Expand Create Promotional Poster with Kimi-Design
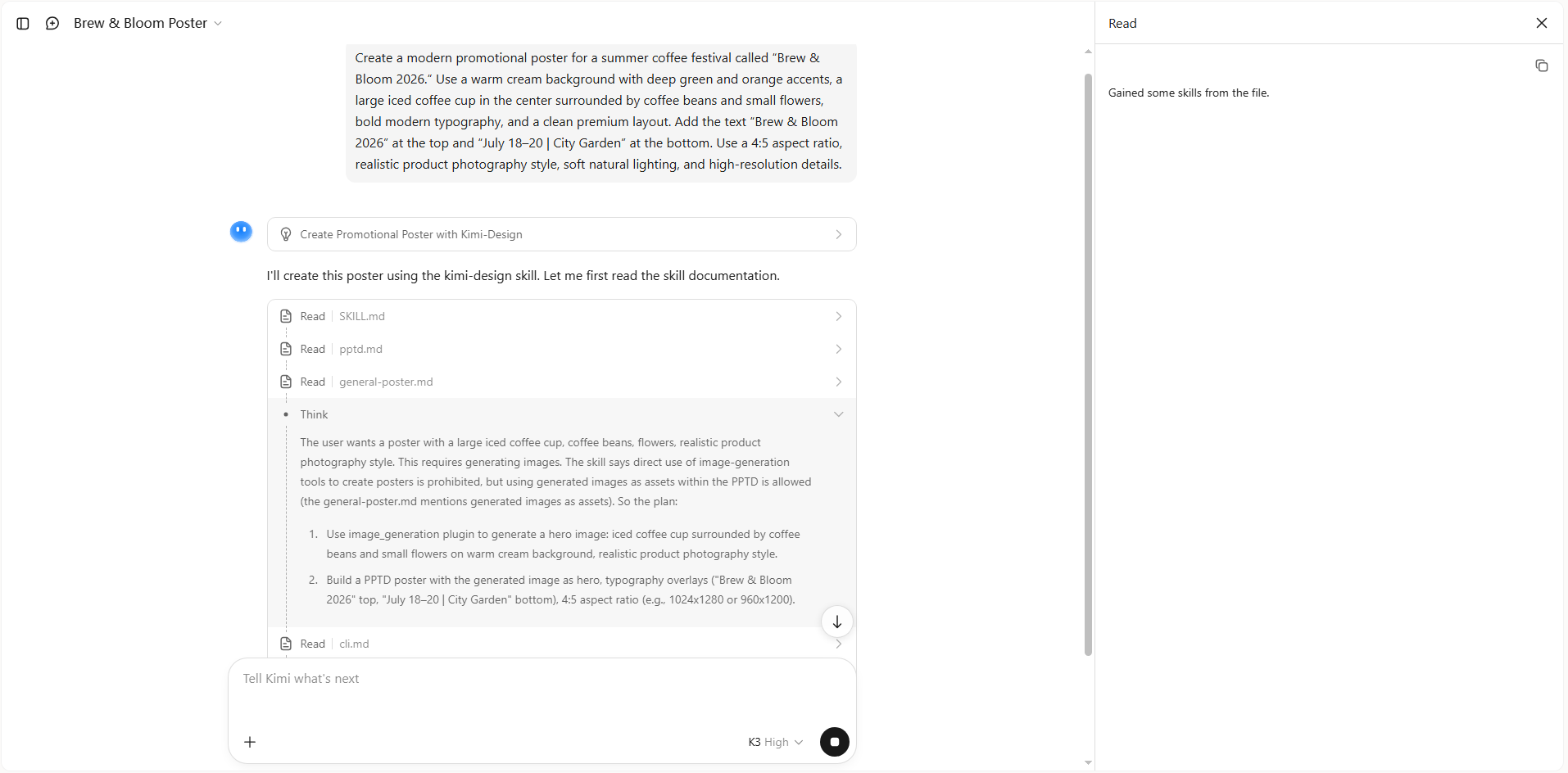1568x773 pixels. [561, 234]
